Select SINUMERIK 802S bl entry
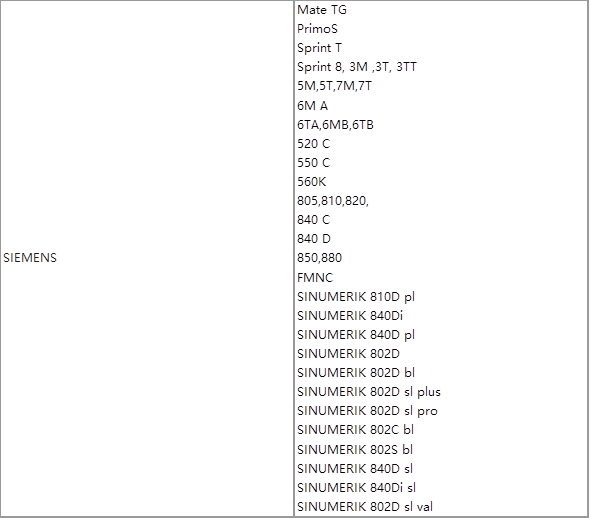 [355, 449]
